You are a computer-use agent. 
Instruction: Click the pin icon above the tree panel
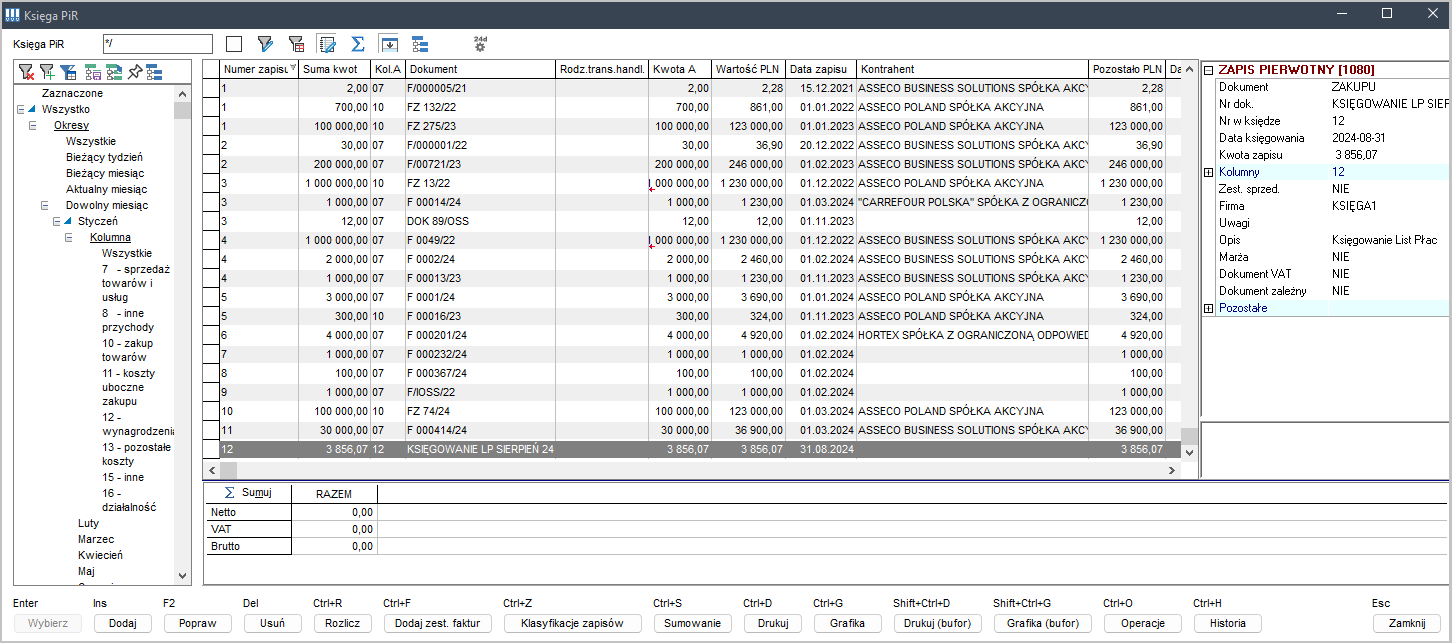135,72
